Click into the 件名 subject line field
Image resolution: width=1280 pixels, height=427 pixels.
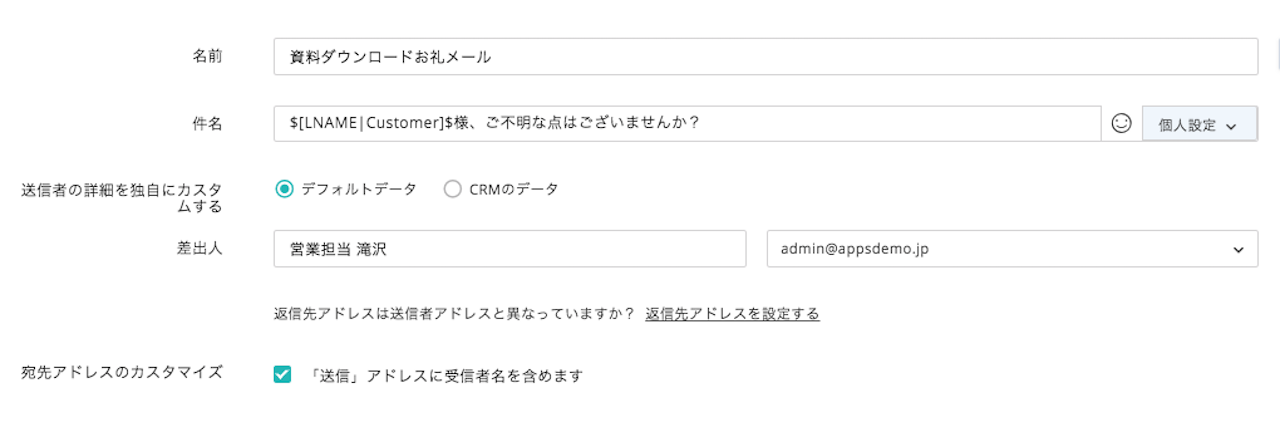pyautogui.click(x=687, y=124)
